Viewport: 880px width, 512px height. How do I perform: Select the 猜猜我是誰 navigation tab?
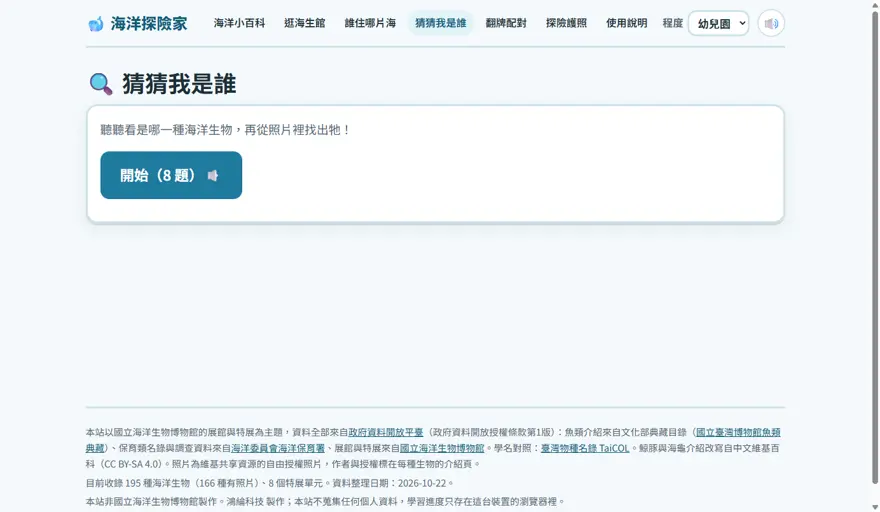click(x=441, y=23)
